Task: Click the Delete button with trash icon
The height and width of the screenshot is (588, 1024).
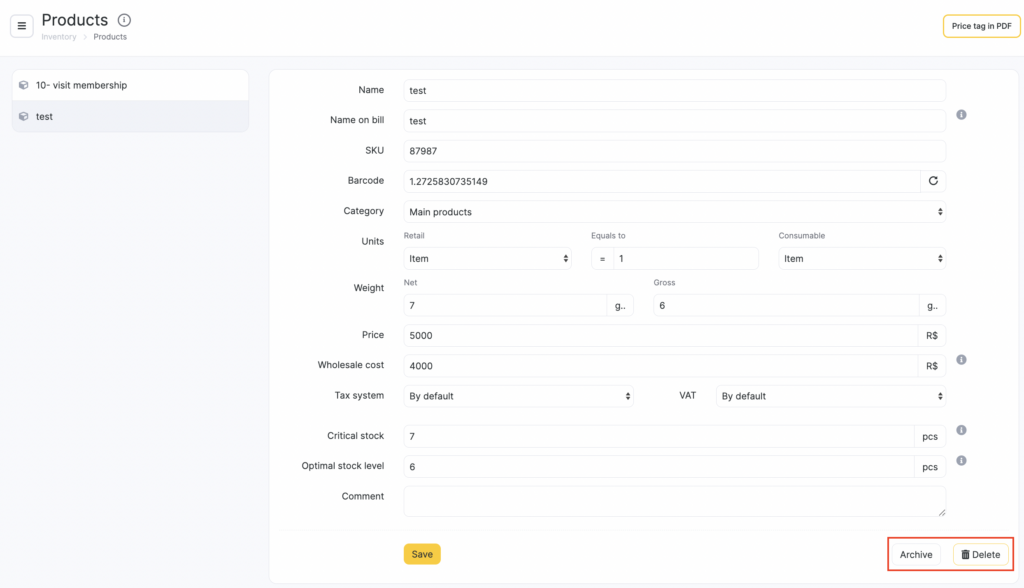Action: click(980, 555)
